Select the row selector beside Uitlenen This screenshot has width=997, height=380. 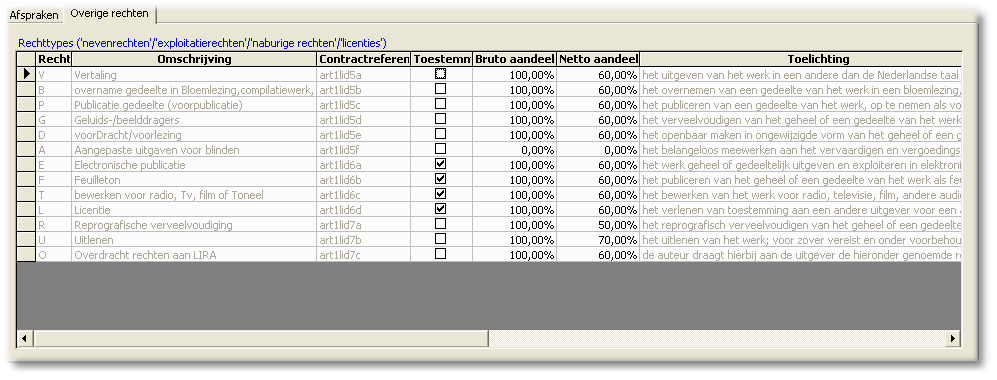tap(26, 240)
